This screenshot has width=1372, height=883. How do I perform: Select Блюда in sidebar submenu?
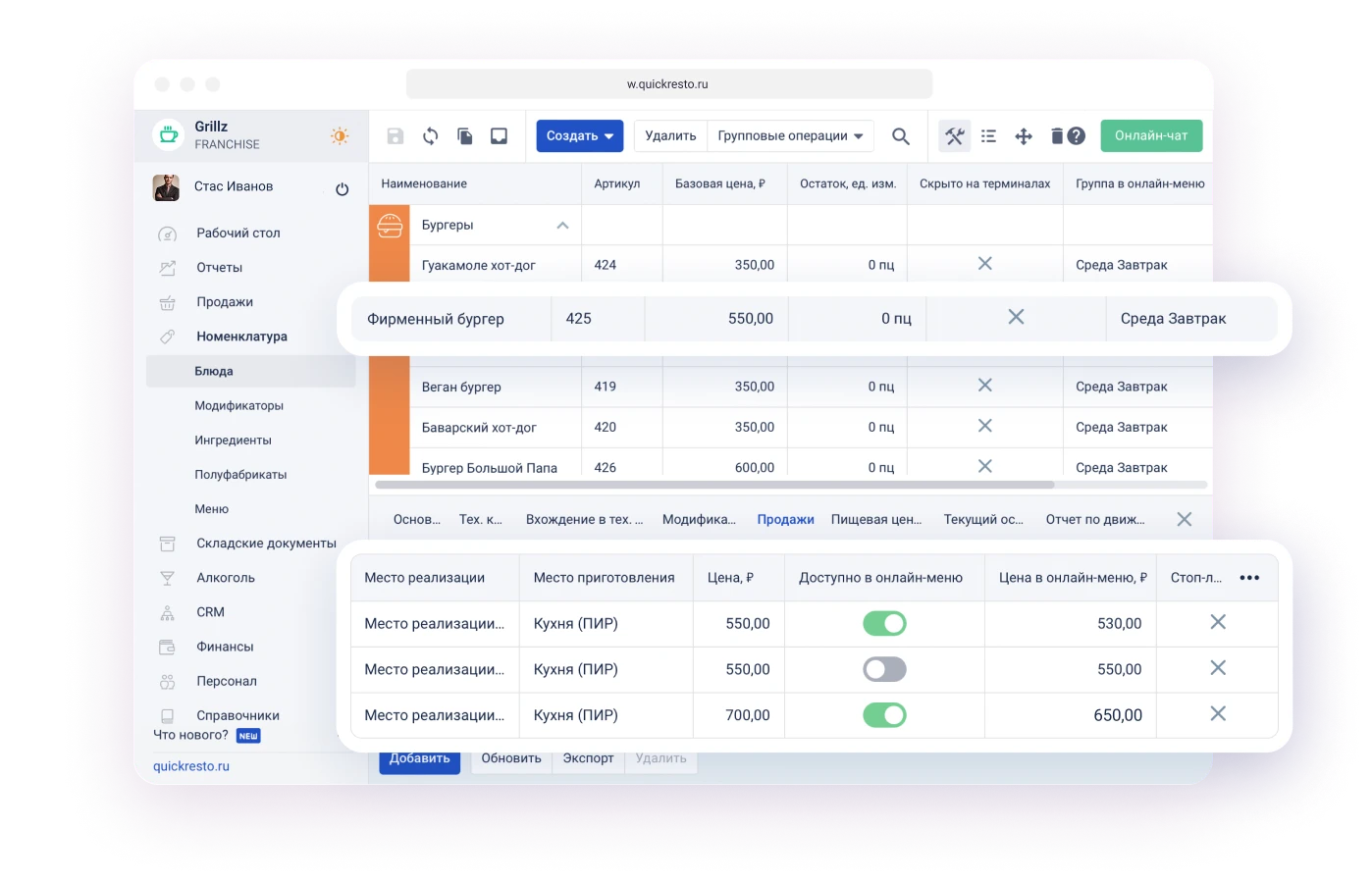(x=251, y=372)
